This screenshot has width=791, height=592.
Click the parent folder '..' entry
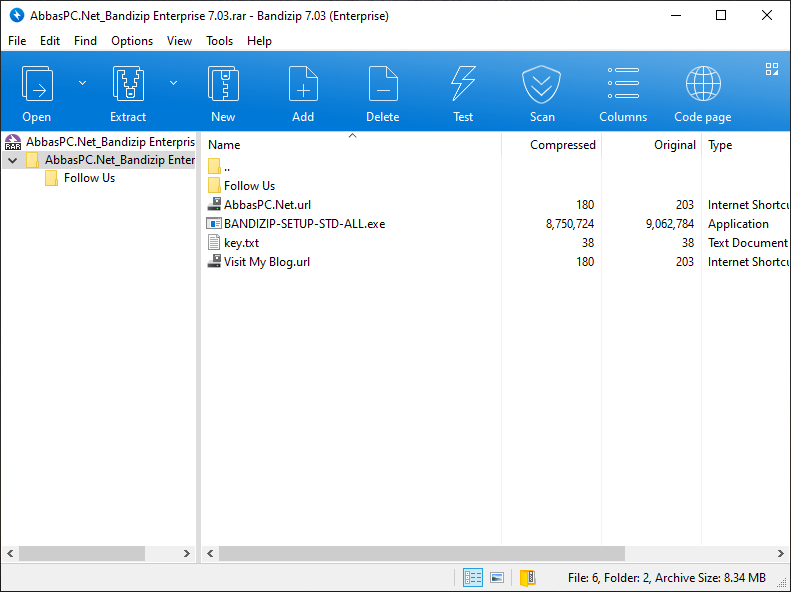[x=219, y=166]
